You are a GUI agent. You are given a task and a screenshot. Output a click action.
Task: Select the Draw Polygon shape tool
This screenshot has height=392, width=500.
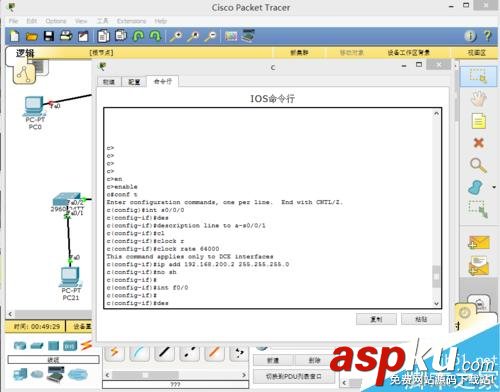[x=476, y=187]
